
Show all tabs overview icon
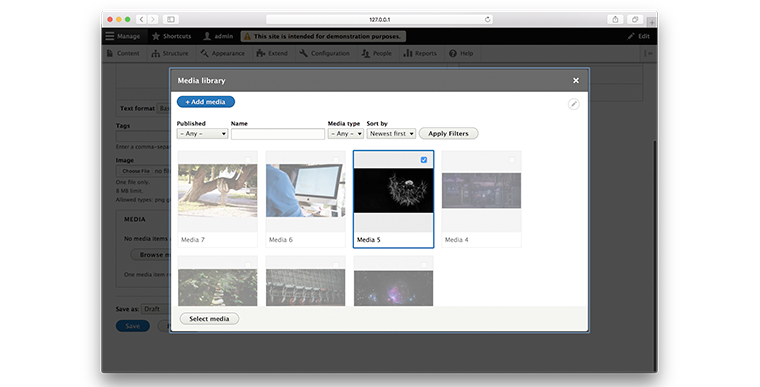(x=634, y=19)
